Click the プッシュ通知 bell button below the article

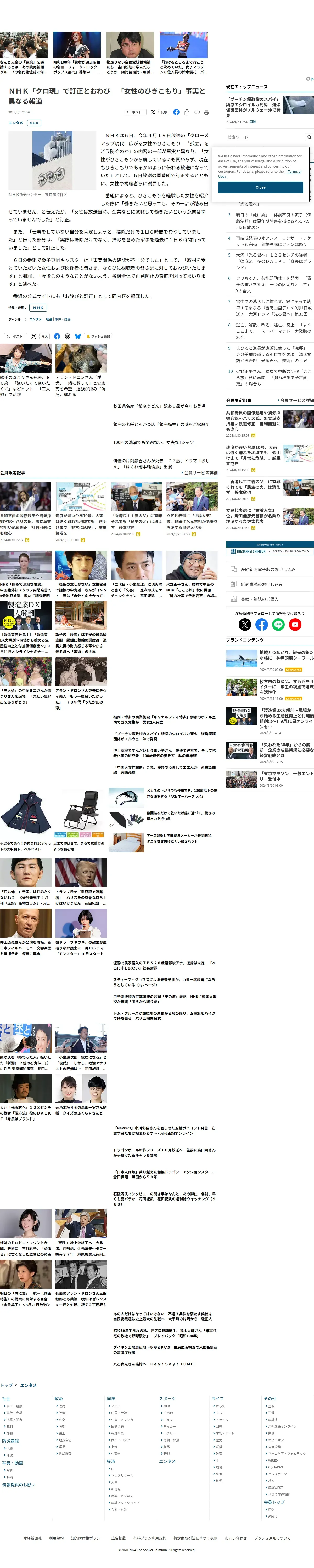(x=99, y=336)
